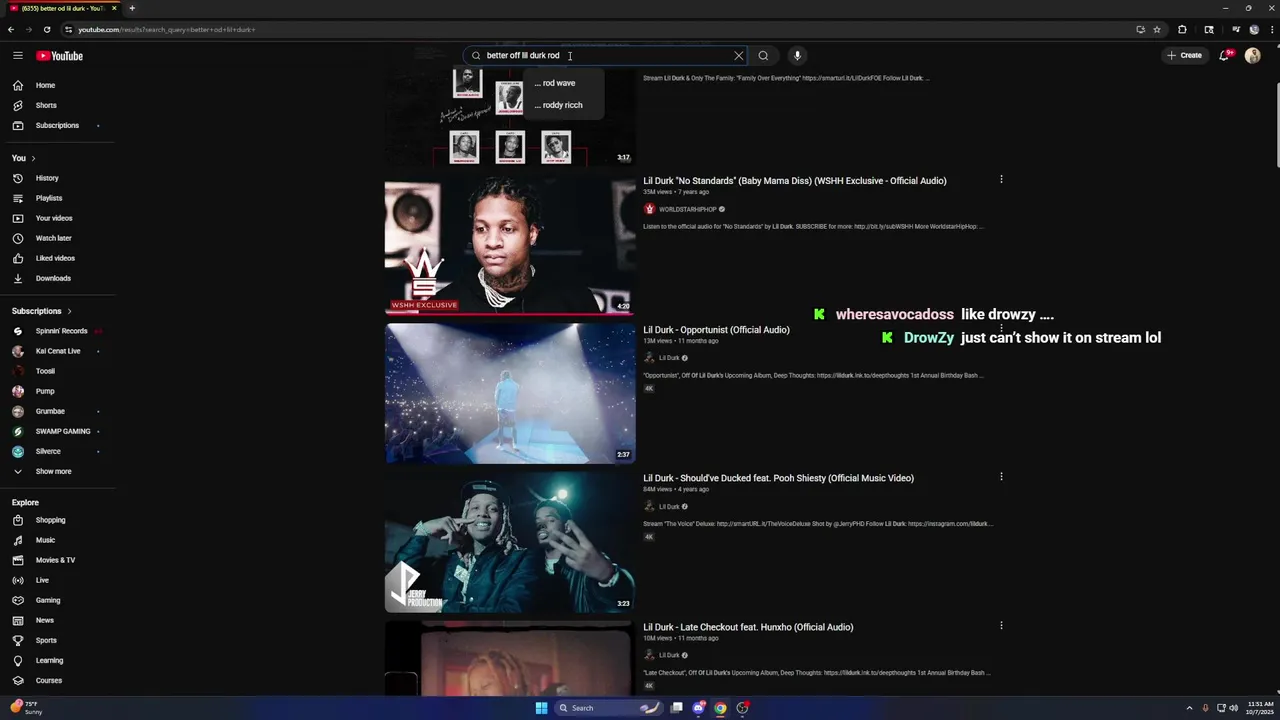Open the Windows Start menu
The image size is (1280, 720).
click(x=541, y=708)
